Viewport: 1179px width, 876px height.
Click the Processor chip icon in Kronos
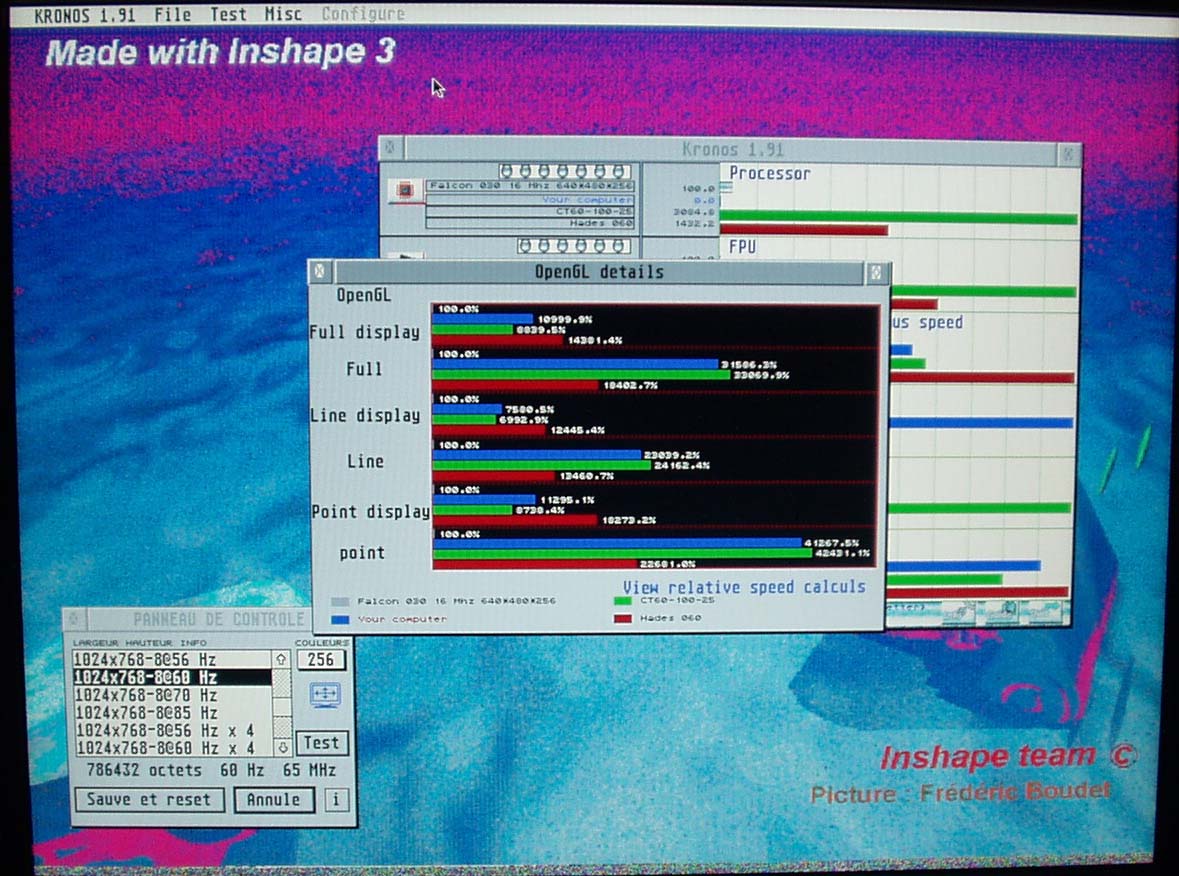(x=405, y=190)
